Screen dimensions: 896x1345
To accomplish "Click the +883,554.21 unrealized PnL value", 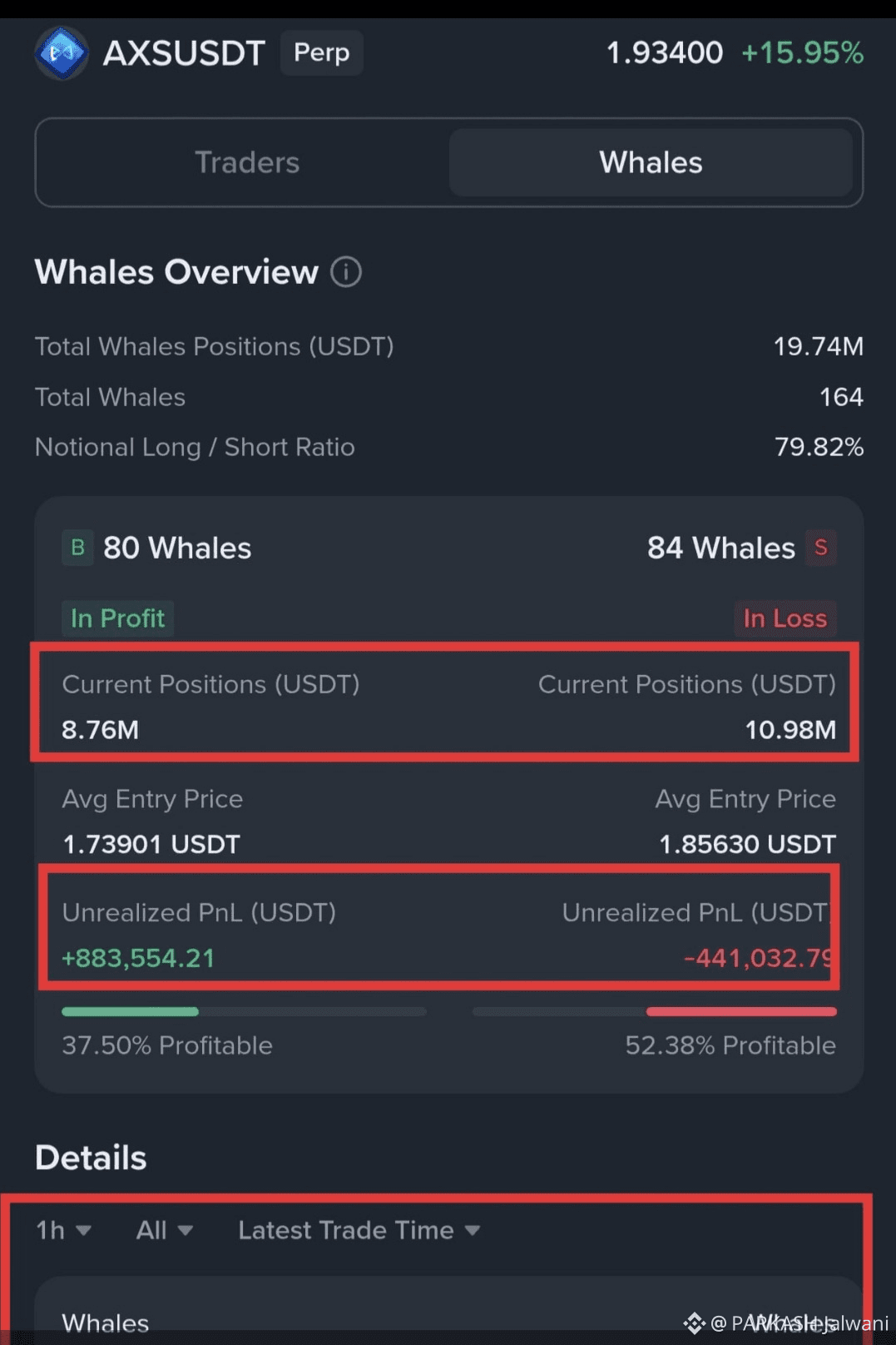I will [x=138, y=958].
